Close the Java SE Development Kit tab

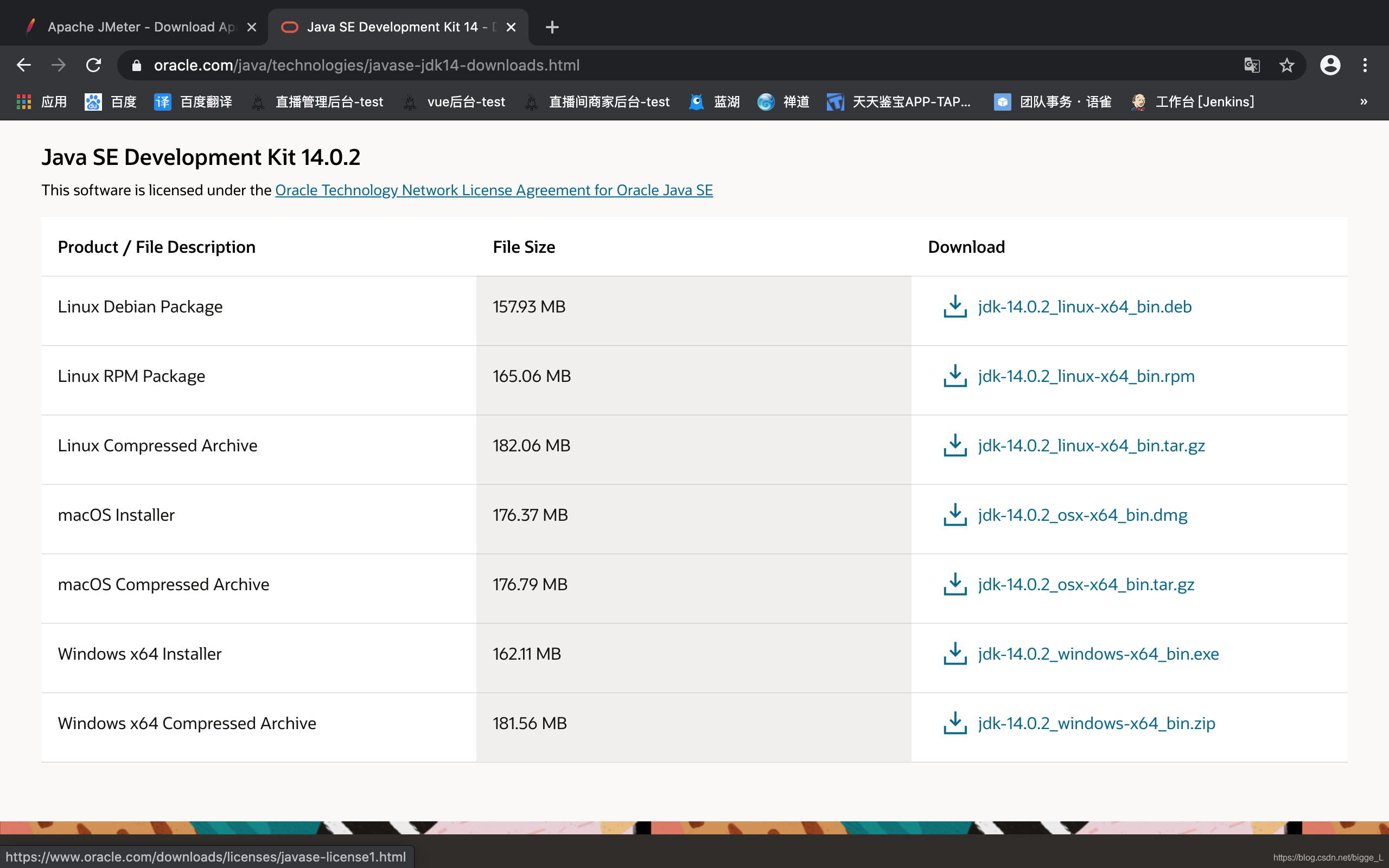(x=511, y=27)
